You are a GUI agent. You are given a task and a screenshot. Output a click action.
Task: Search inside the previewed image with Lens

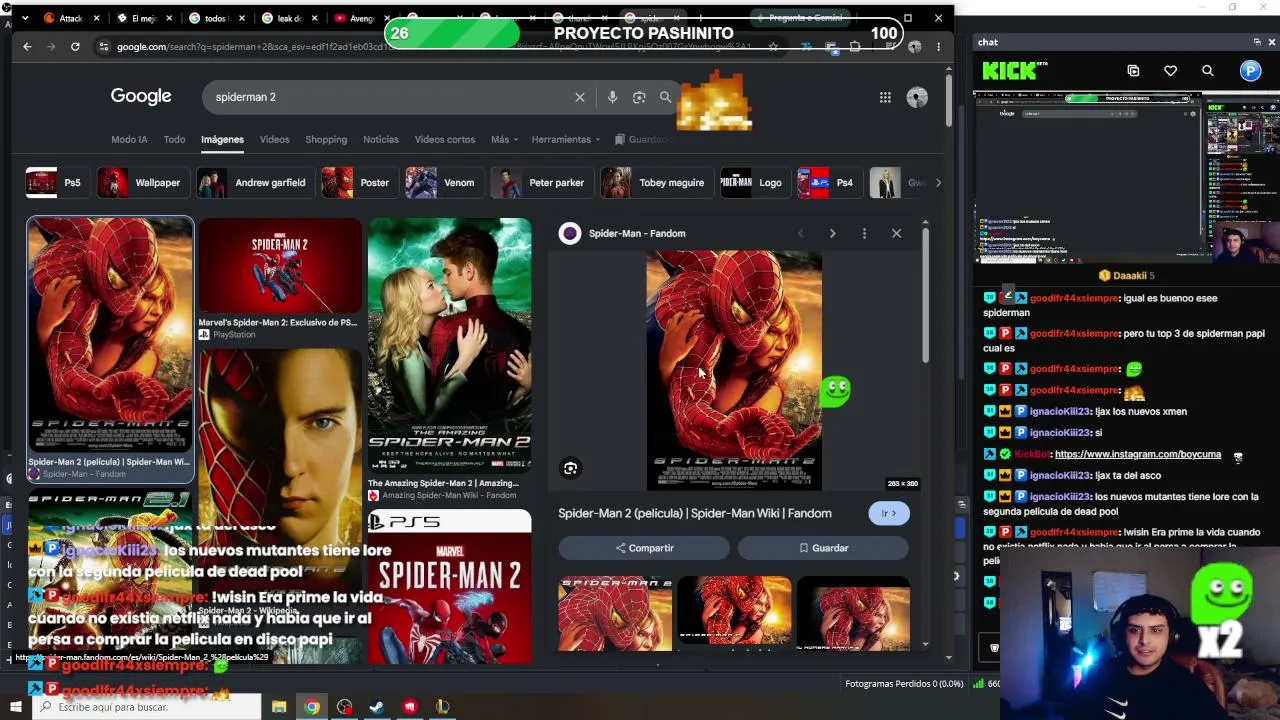coord(570,468)
